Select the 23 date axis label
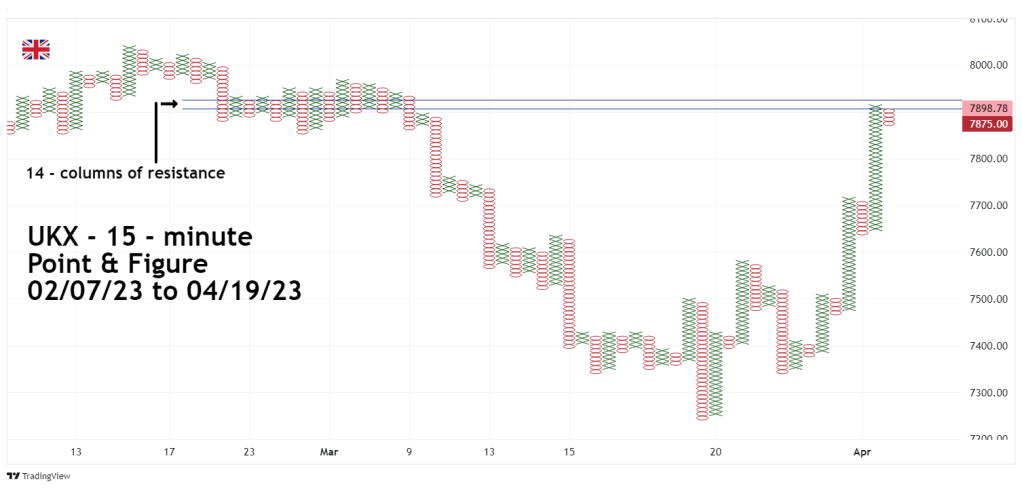The width and height of the screenshot is (1022, 488). coord(249,453)
